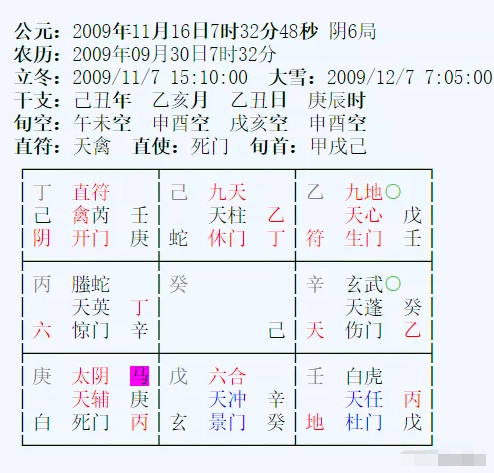Click the red 阴 character beside 开门

(42, 238)
